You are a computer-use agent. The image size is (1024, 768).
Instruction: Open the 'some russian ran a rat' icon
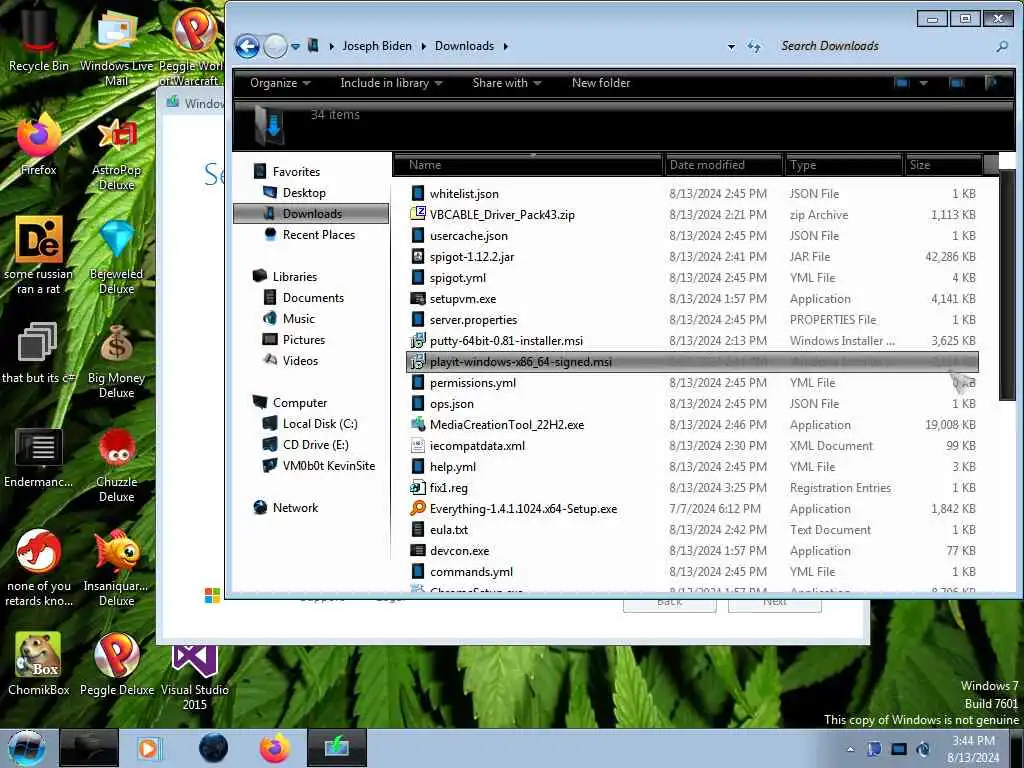[x=38, y=255]
